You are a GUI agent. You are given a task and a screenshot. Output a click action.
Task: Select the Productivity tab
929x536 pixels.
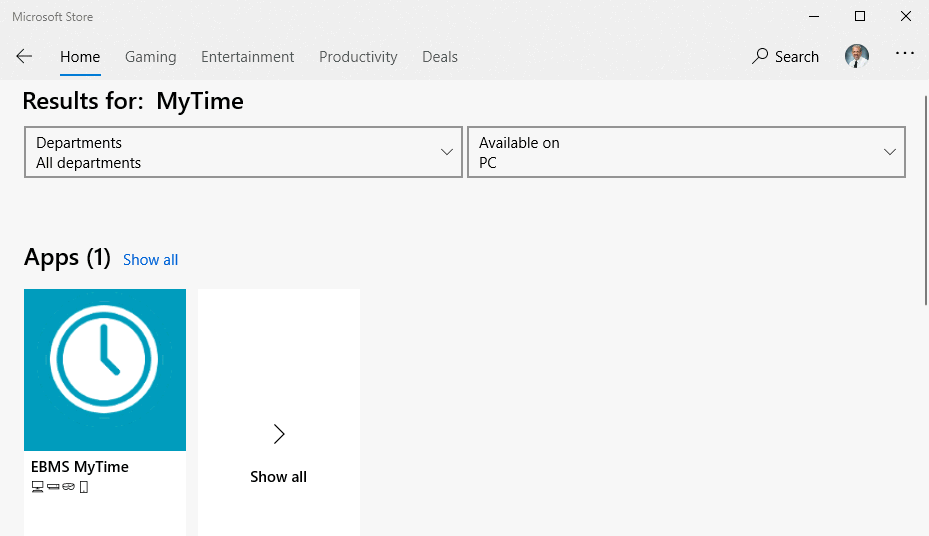(358, 57)
